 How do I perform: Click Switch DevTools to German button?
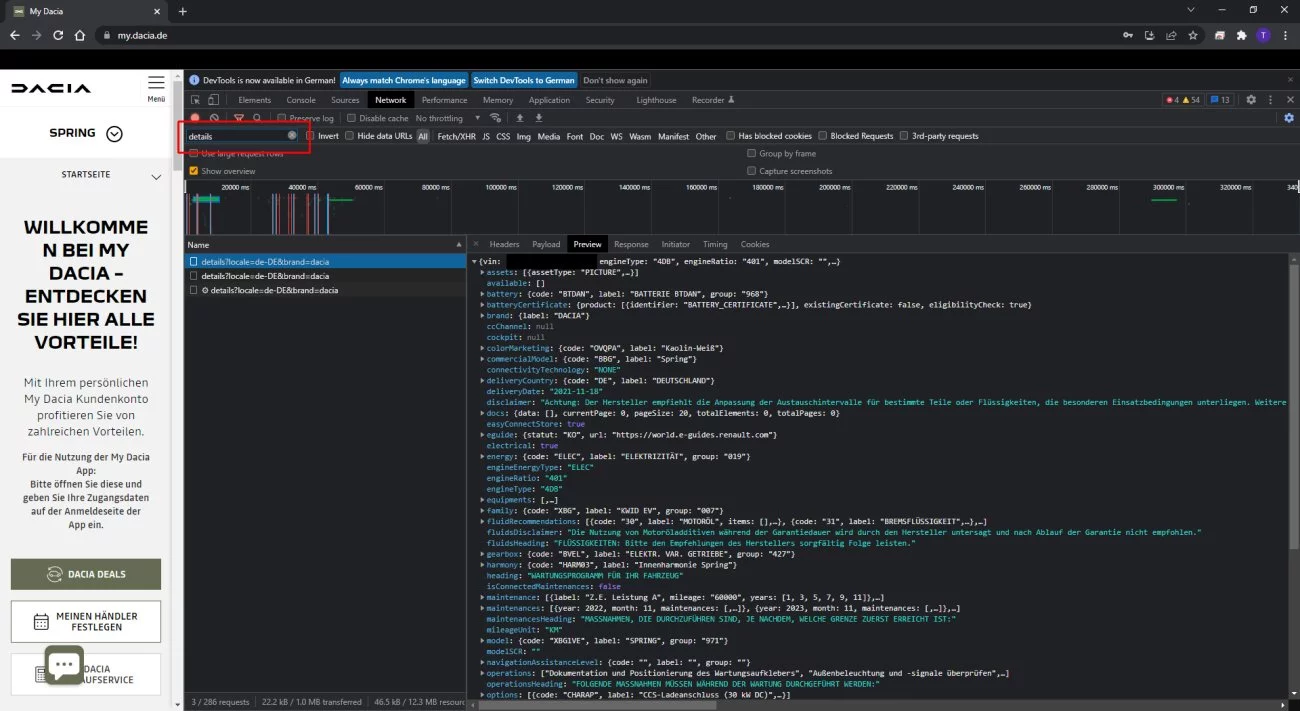tap(524, 80)
